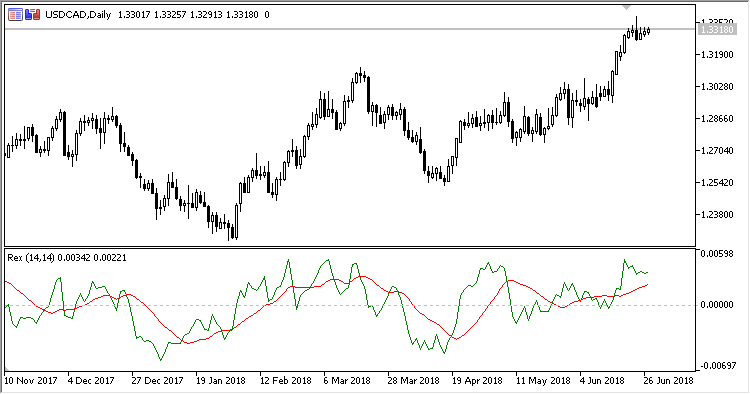
Task: Click the 19 Apr 2018 date label
Action: pos(477,381)
